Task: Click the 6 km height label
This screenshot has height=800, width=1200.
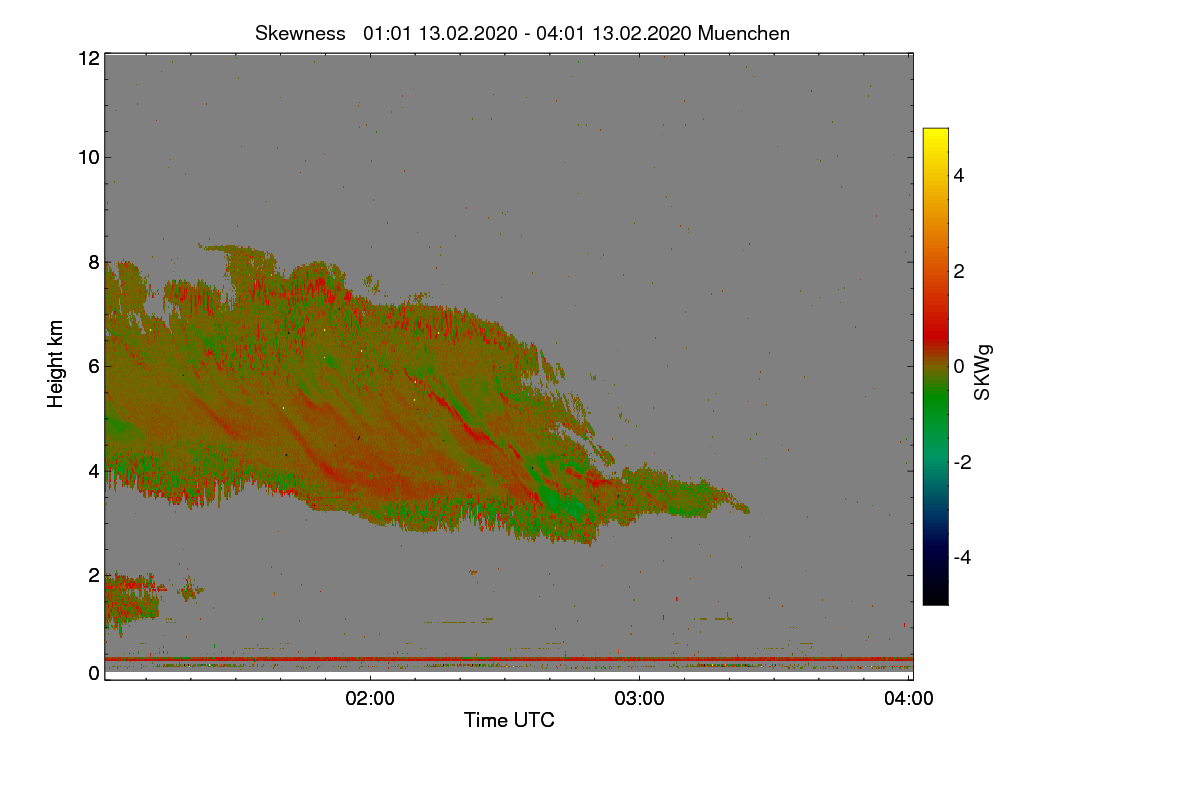Action: coord(93,366)
